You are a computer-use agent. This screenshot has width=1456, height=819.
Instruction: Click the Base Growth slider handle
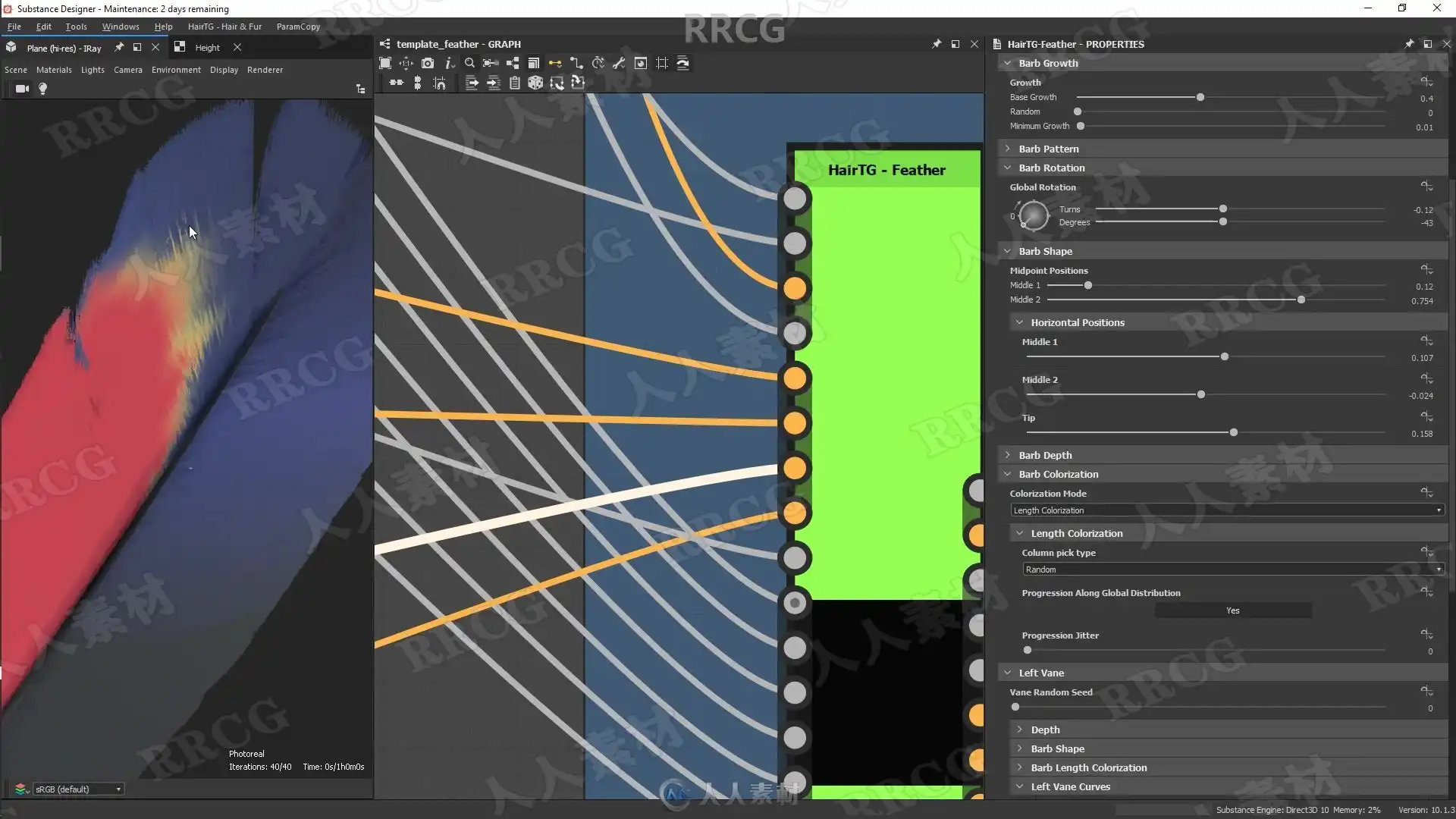coord(1200,98)
